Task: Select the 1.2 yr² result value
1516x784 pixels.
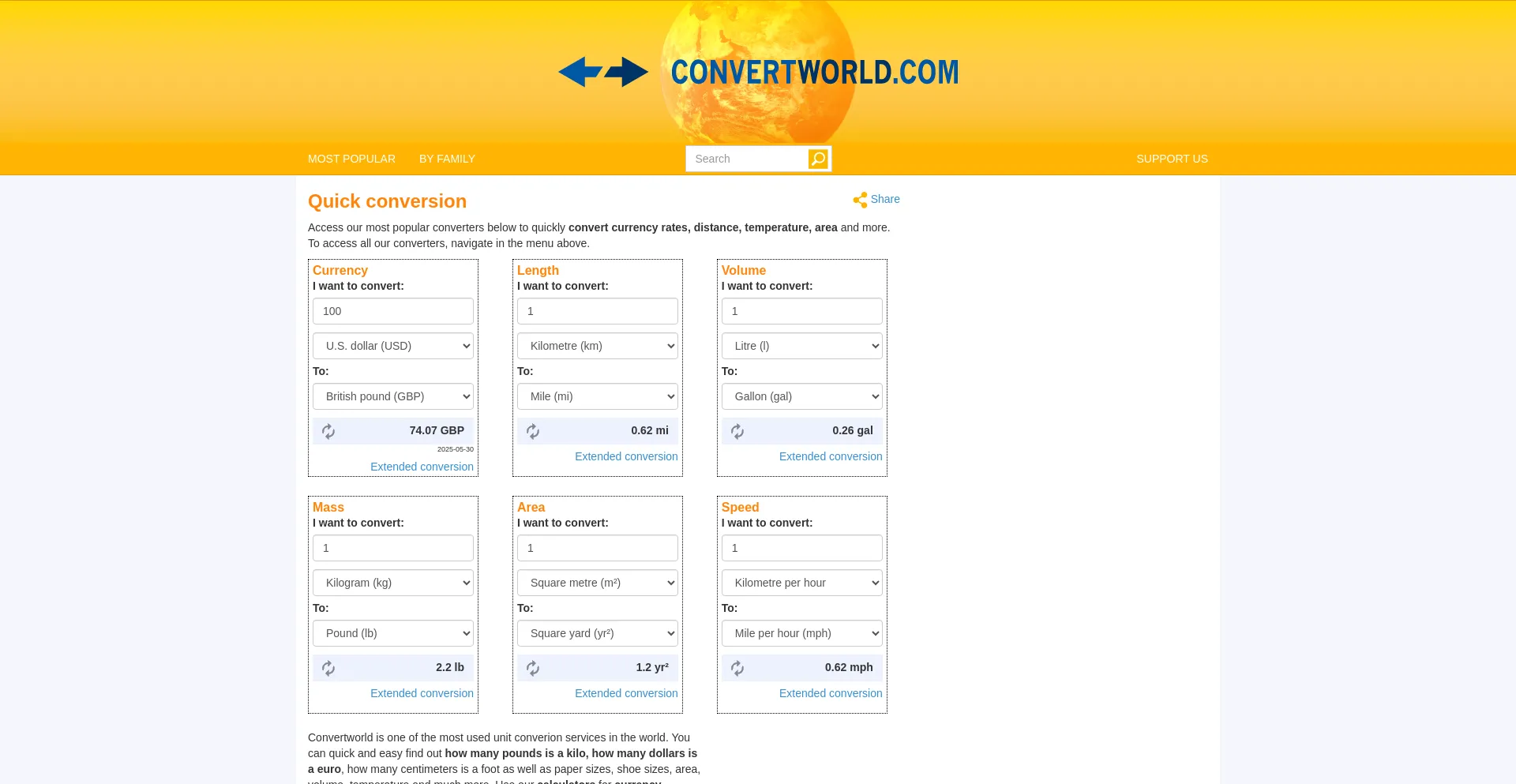Action: [652, 667]
